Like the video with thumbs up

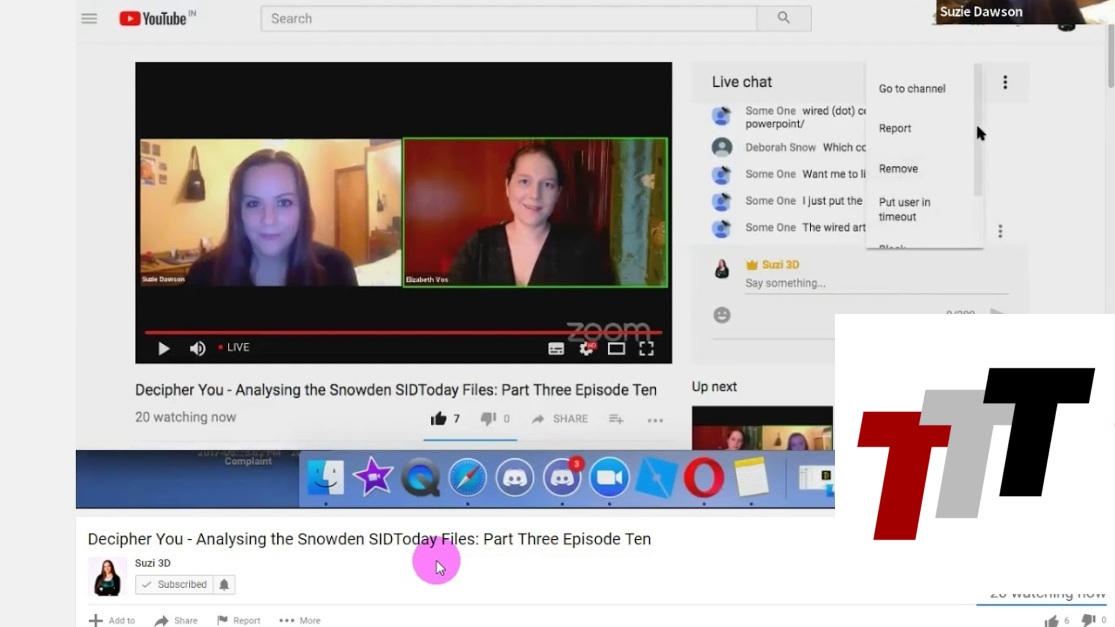click(x=439, y=419)
